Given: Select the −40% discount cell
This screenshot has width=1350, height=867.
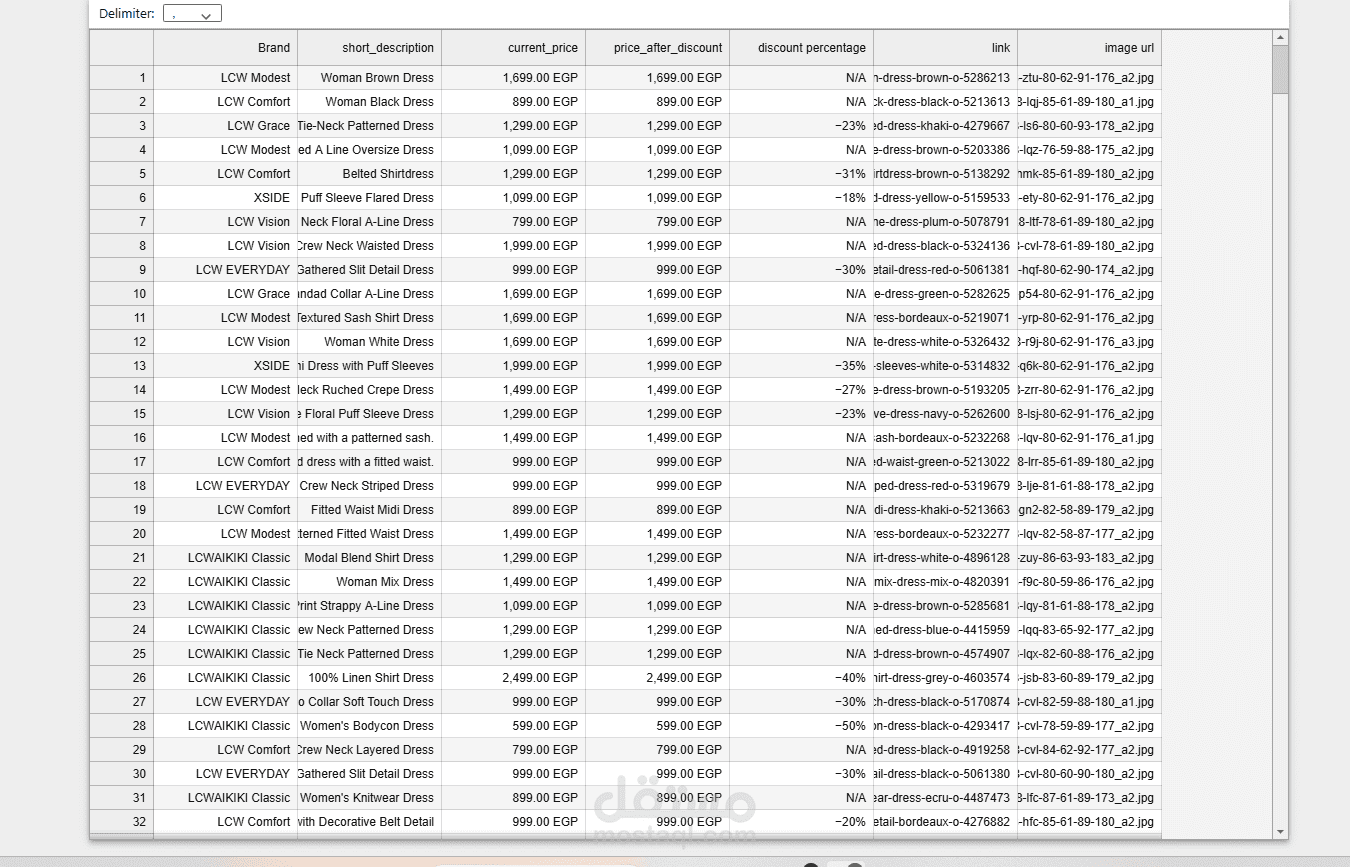Looking at the screenshot, I should (801, 678).
